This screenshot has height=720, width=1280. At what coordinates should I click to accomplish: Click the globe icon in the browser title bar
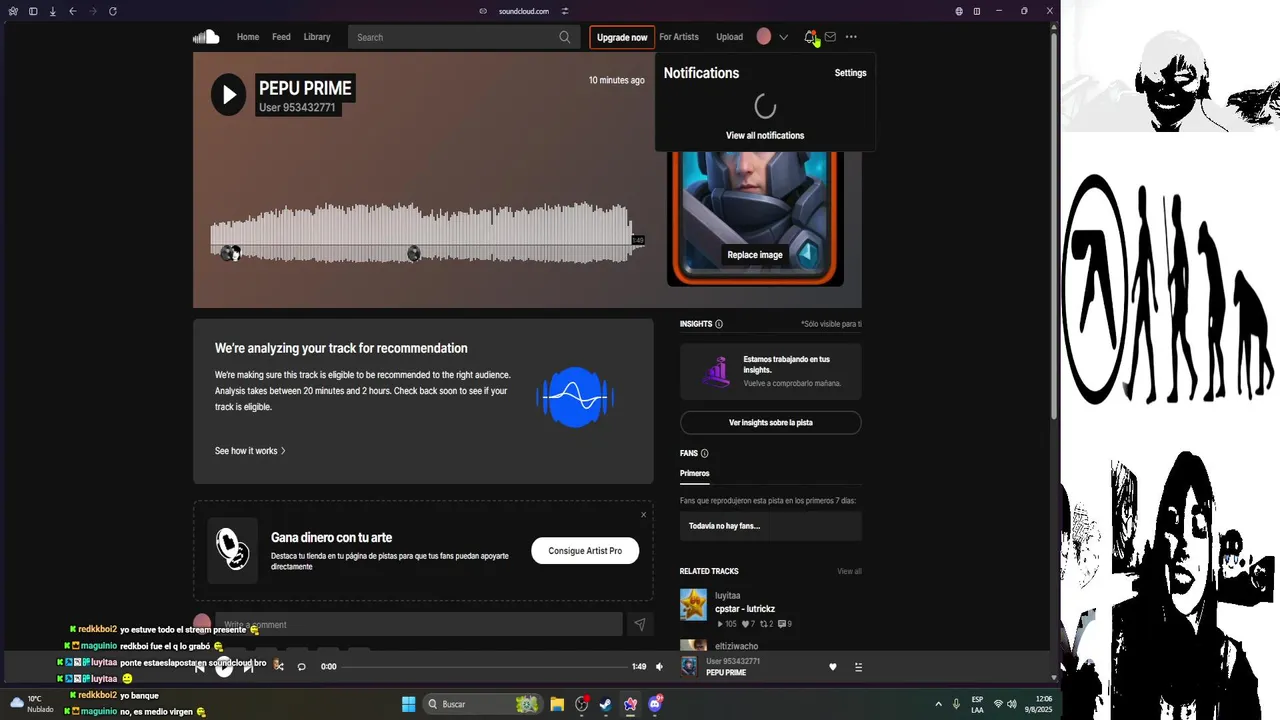click(959, 11)
